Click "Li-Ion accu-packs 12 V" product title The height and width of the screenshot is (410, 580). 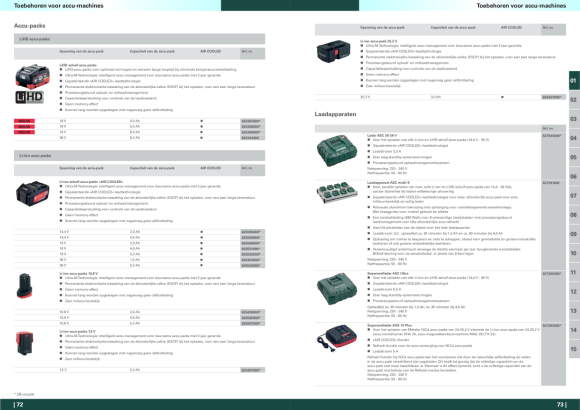[77, 331]
